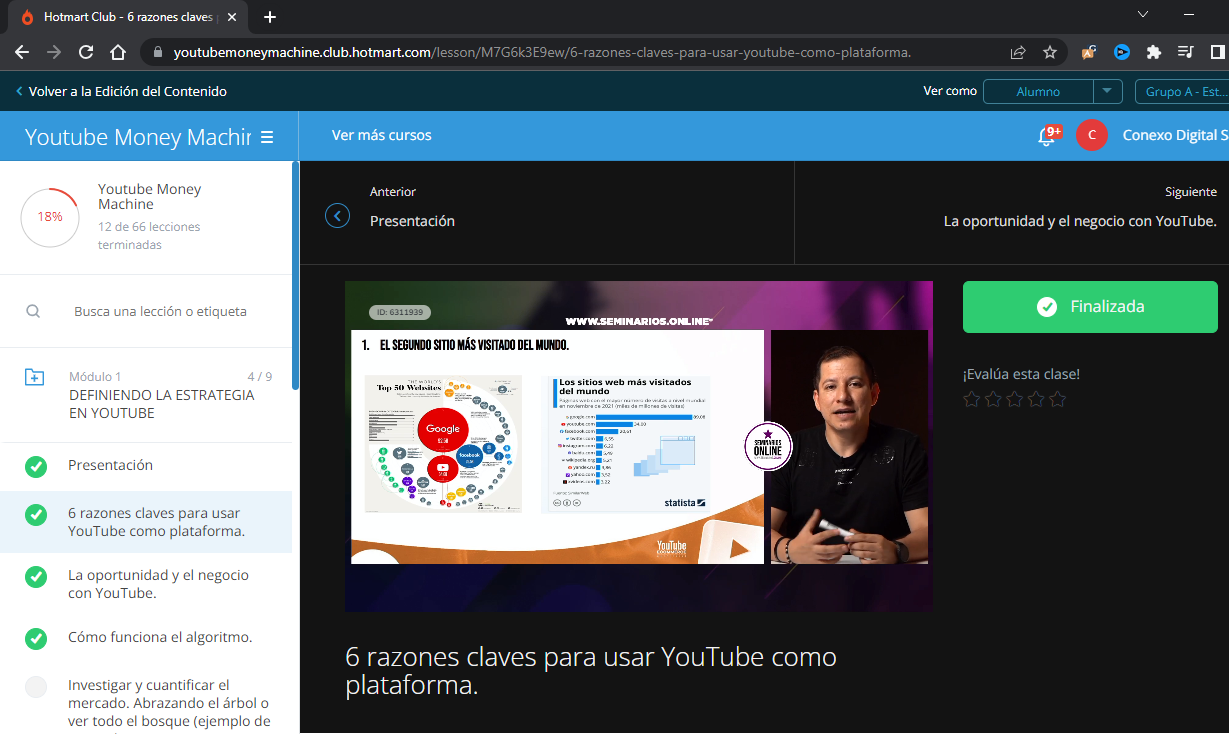This screenshot has height=734, width=1229.
Task: Go to previous lesson arrow icon
Action: click(x=338, y=216)
